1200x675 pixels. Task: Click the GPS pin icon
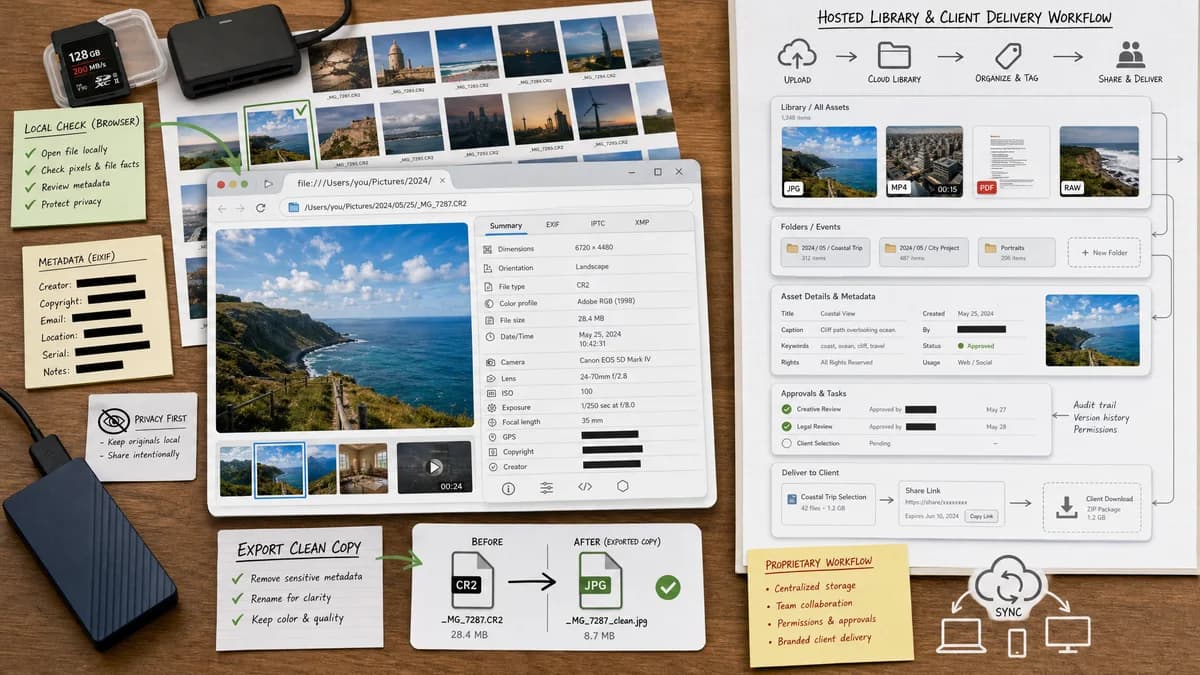coord(490,437)
